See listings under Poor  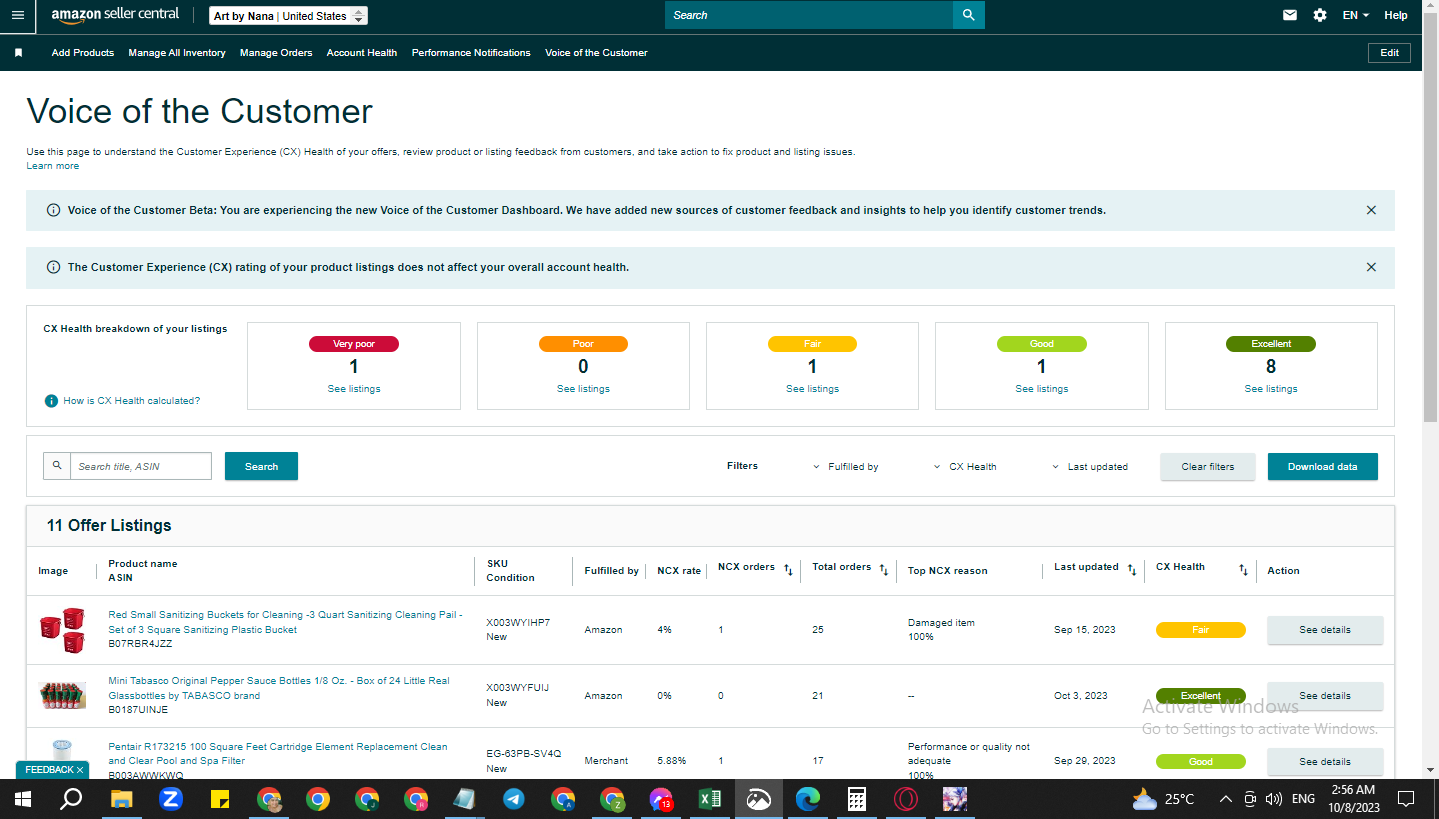583,389
